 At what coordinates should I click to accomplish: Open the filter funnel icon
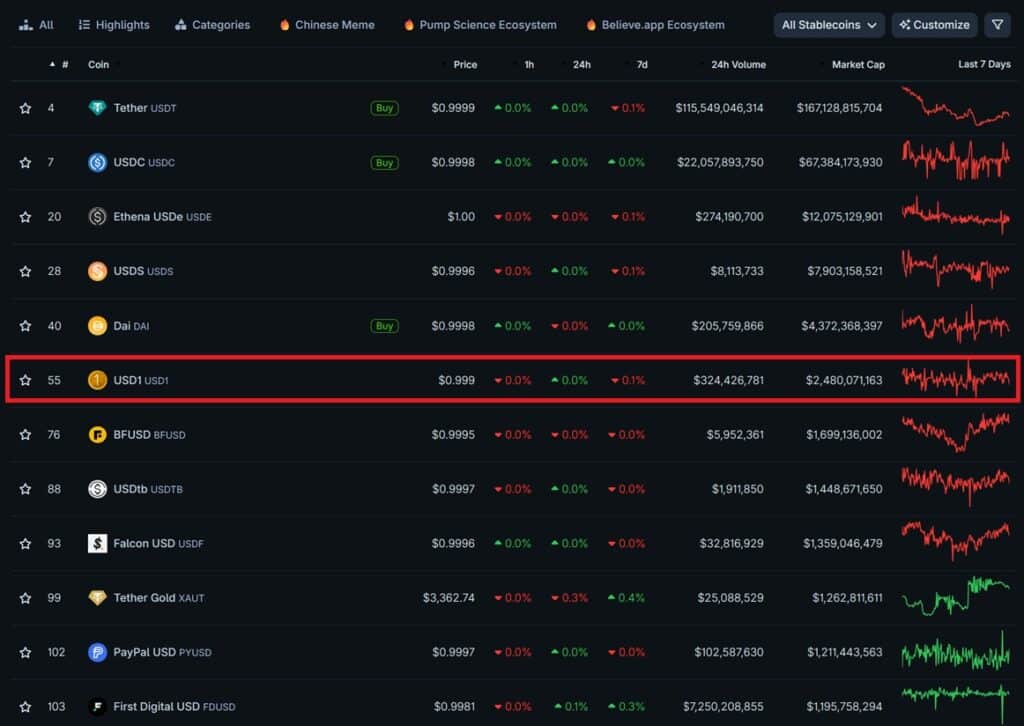click(x=997, y=25)
